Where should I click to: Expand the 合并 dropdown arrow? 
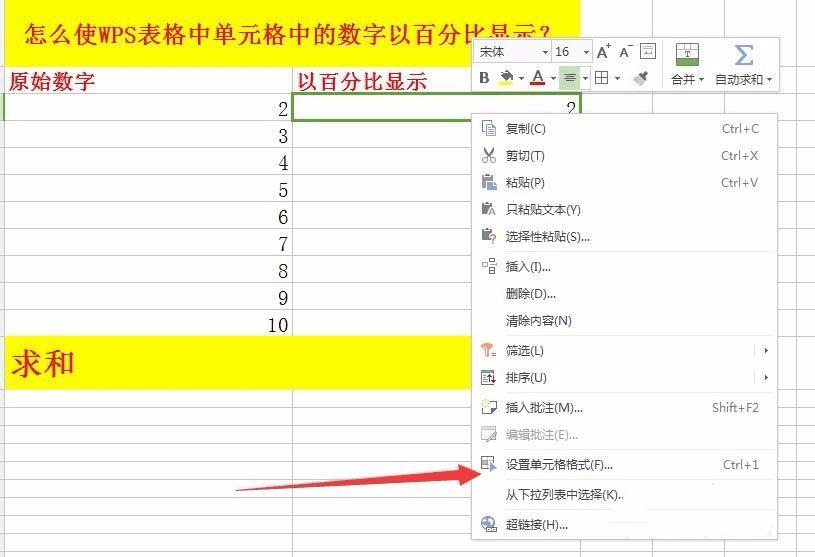[701, 79]
